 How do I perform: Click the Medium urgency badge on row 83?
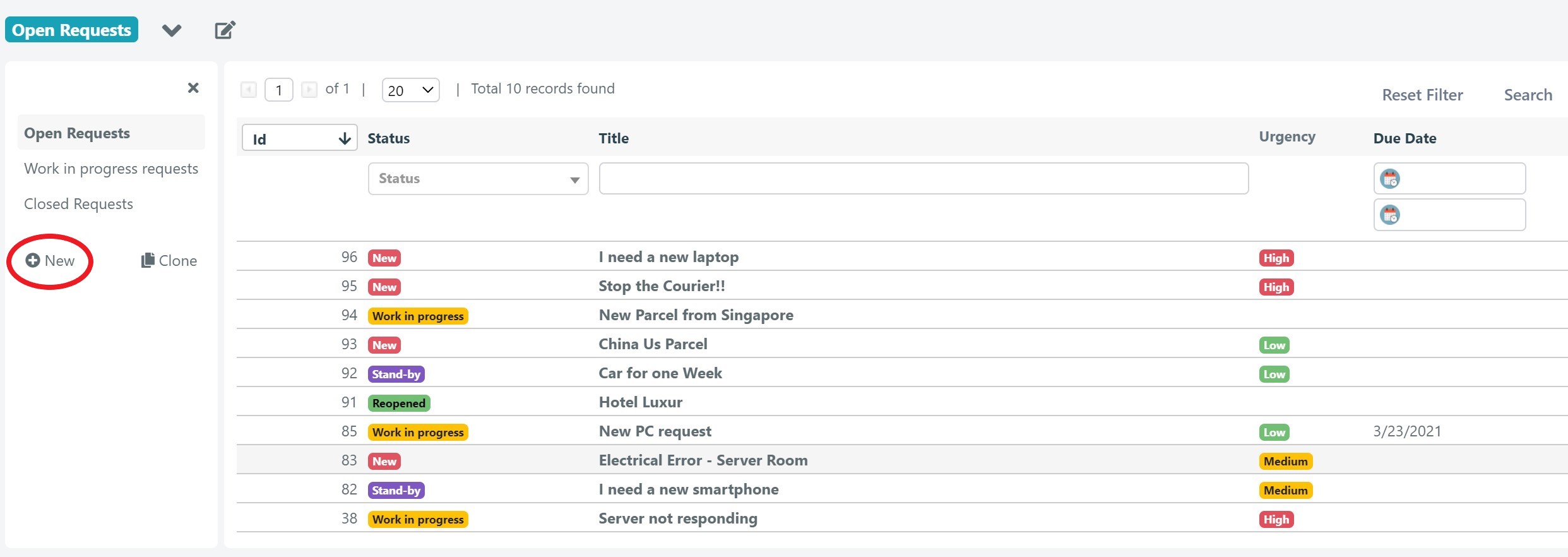[x=1286, y=461]
